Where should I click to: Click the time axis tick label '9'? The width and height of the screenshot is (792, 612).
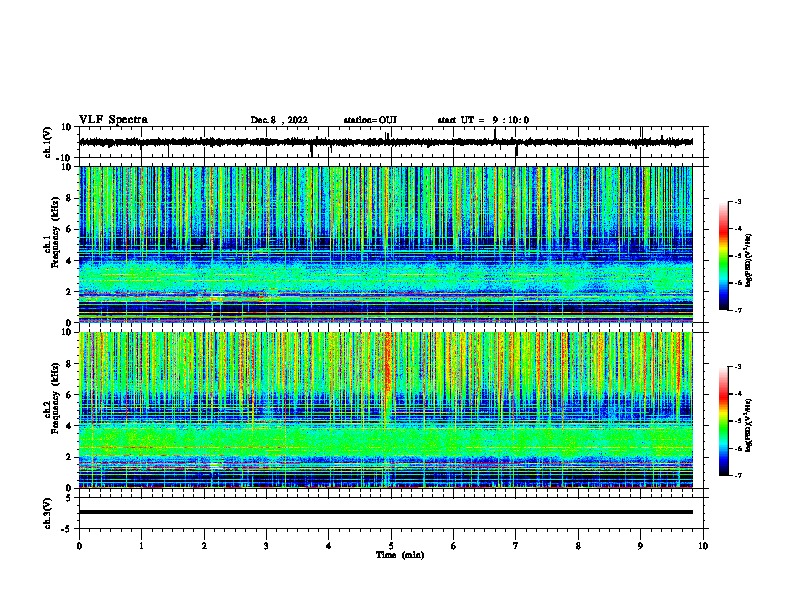coord(640,546)
